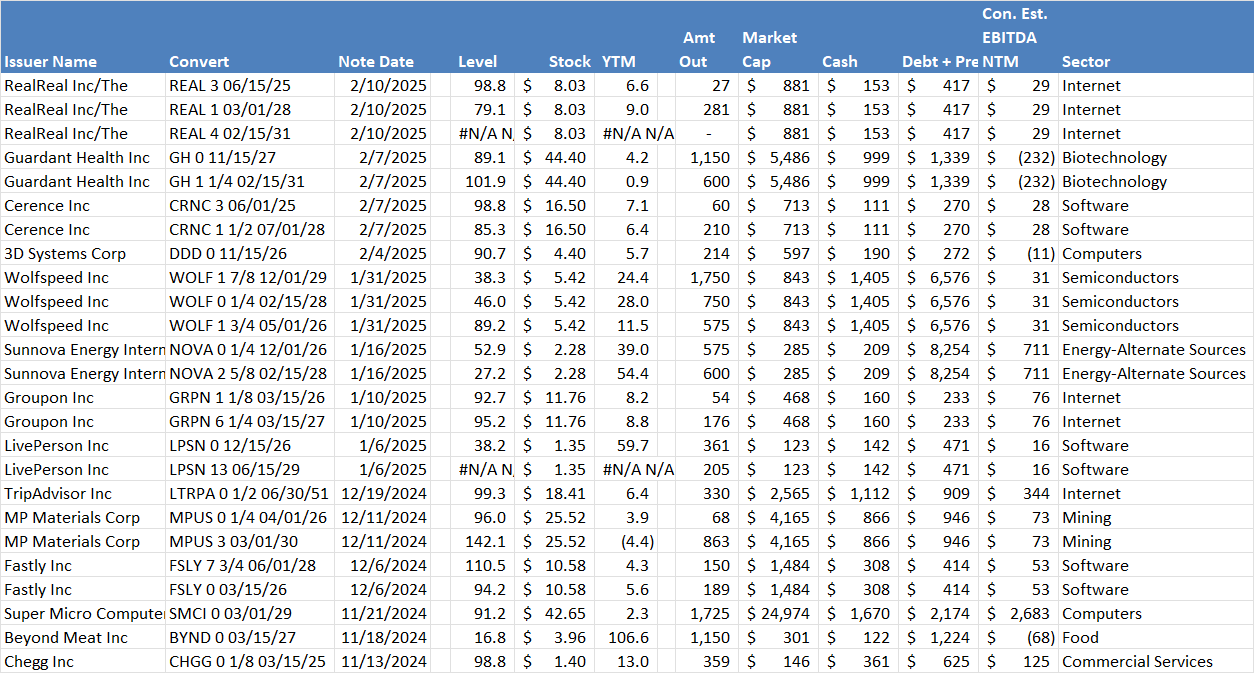The image size is (1254, 673).
Task: Click convert LPSN 0 12/15/26
Action: tap(230, 446)
